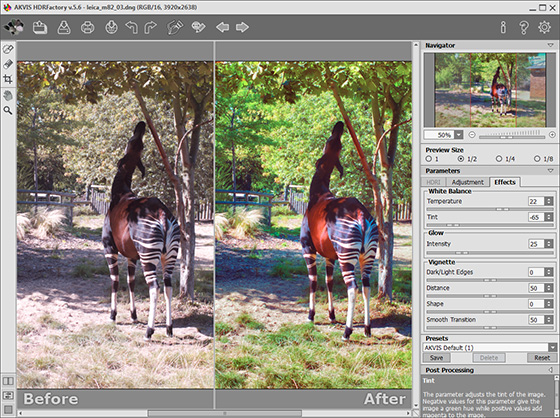Click the save image icon
The image size is (560, 418).
click(64, 28)
